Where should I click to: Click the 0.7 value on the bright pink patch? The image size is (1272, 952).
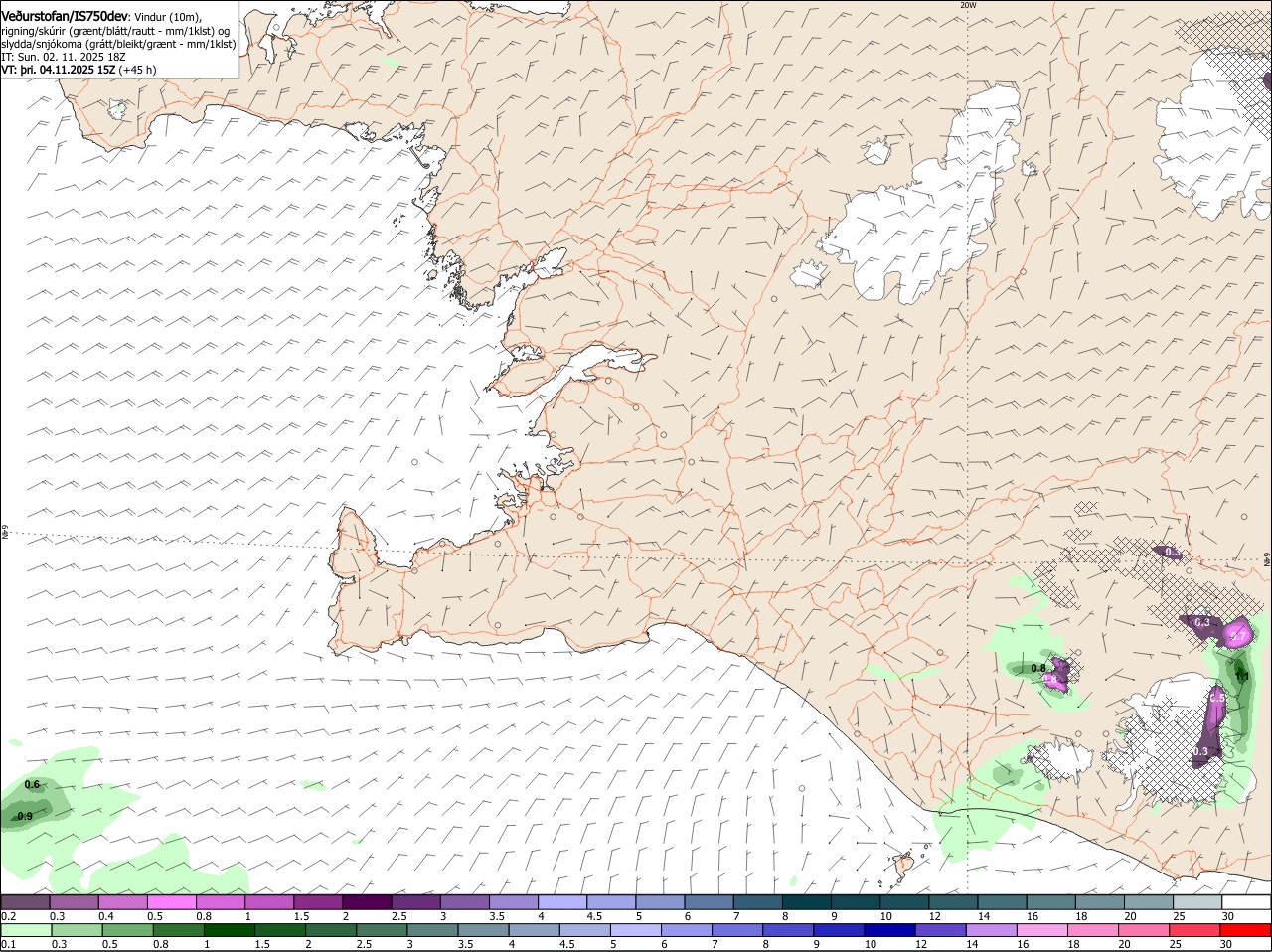pyautogui.click(x=1238, y=635)
